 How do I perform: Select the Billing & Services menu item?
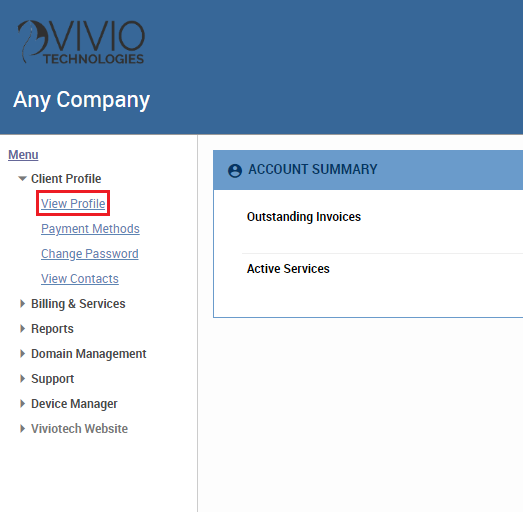78,304
